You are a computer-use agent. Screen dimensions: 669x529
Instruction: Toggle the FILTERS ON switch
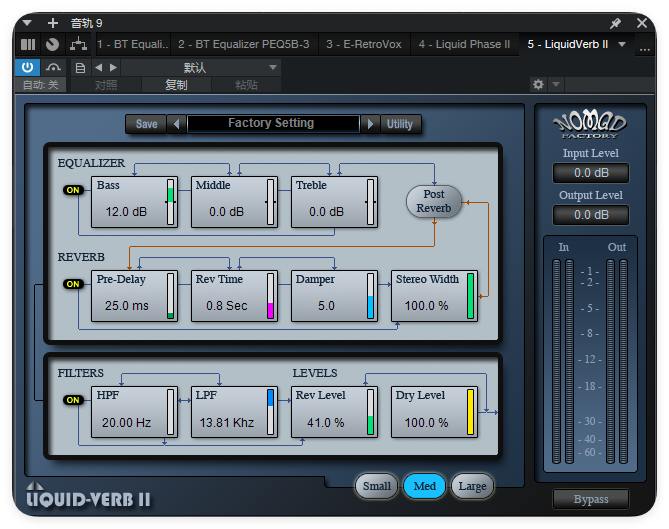[73, 400]
